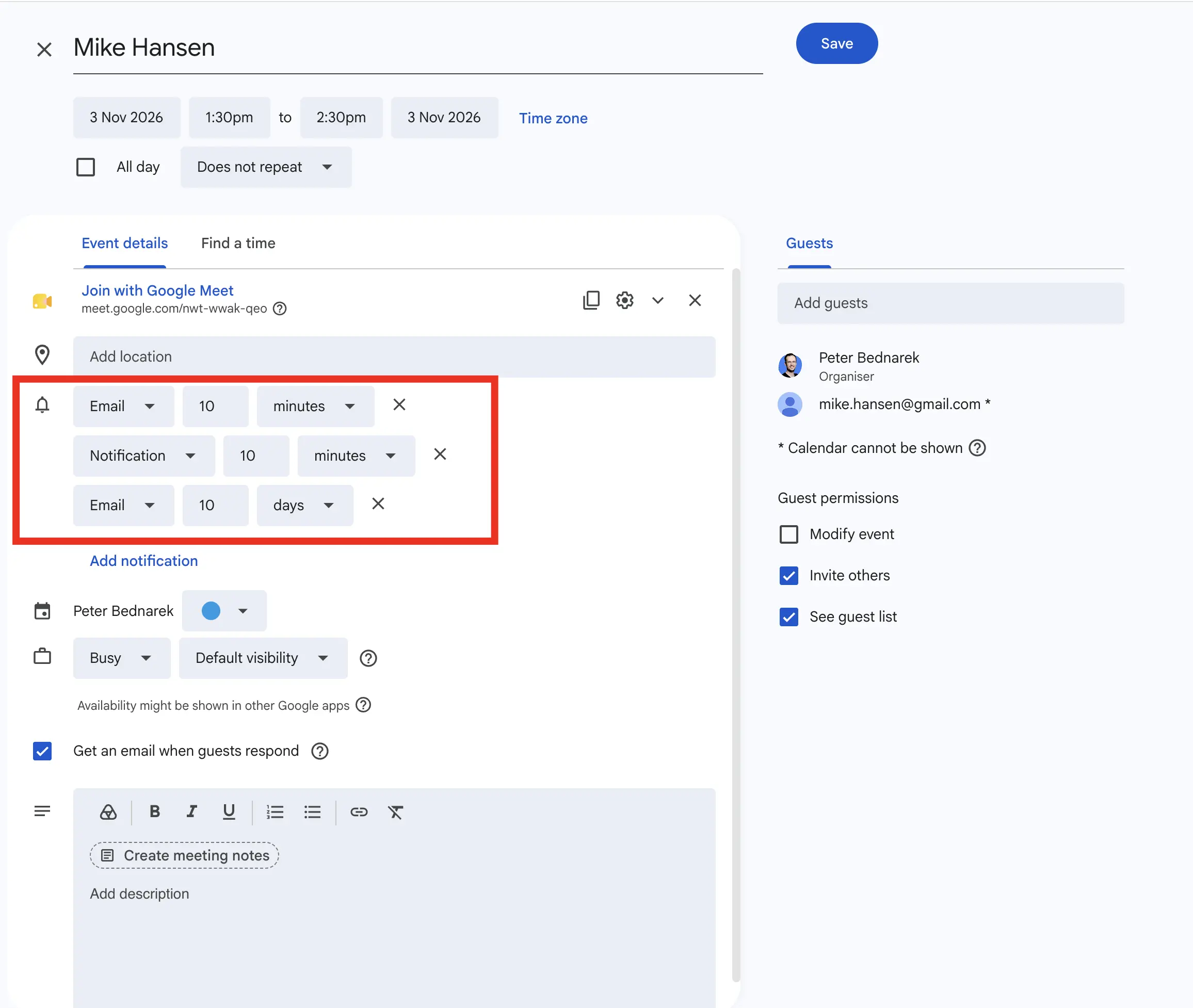Open the start date 3 Nov 2026 picker

(x=126, y=118)
